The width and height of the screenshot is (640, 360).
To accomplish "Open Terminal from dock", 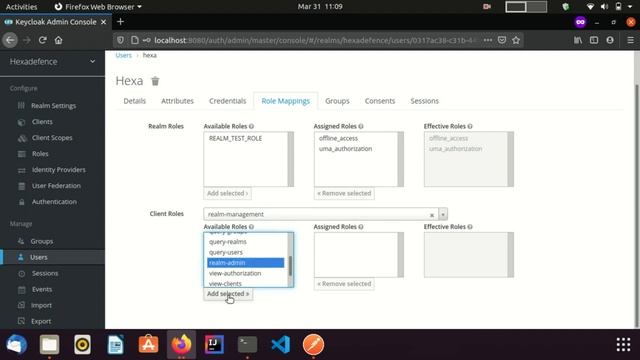I will click(247, 344).
